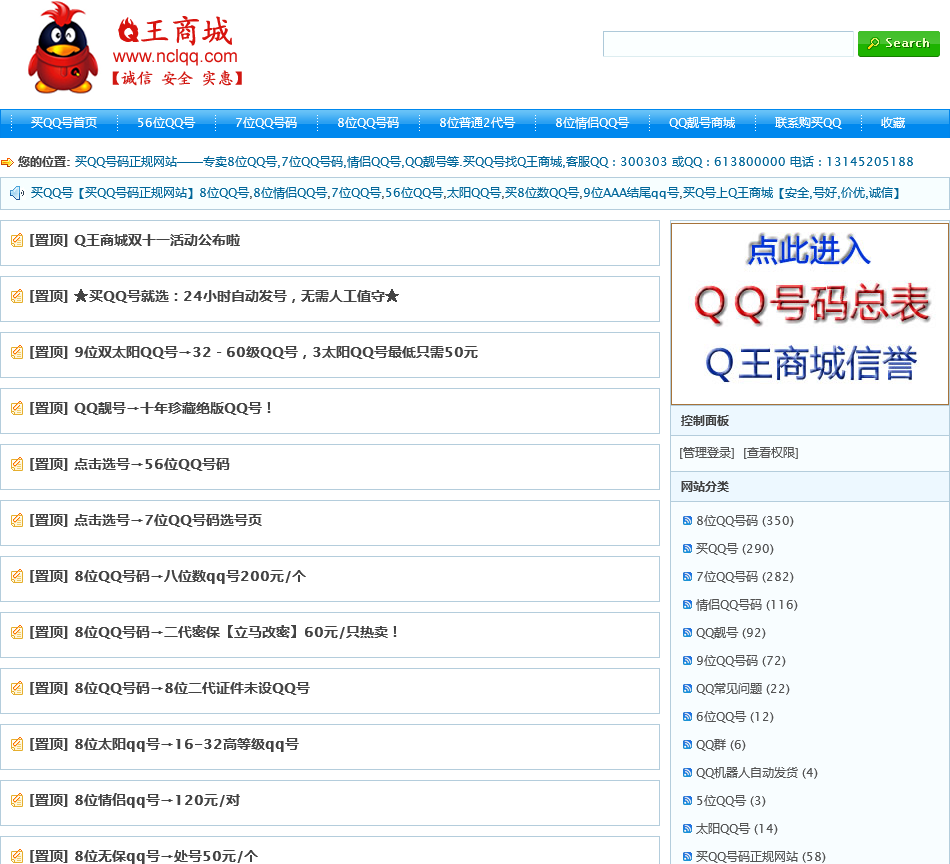Open category 5位QQ号 (3)
Viewport: 950px width, 864px height.
pos(731,800)
